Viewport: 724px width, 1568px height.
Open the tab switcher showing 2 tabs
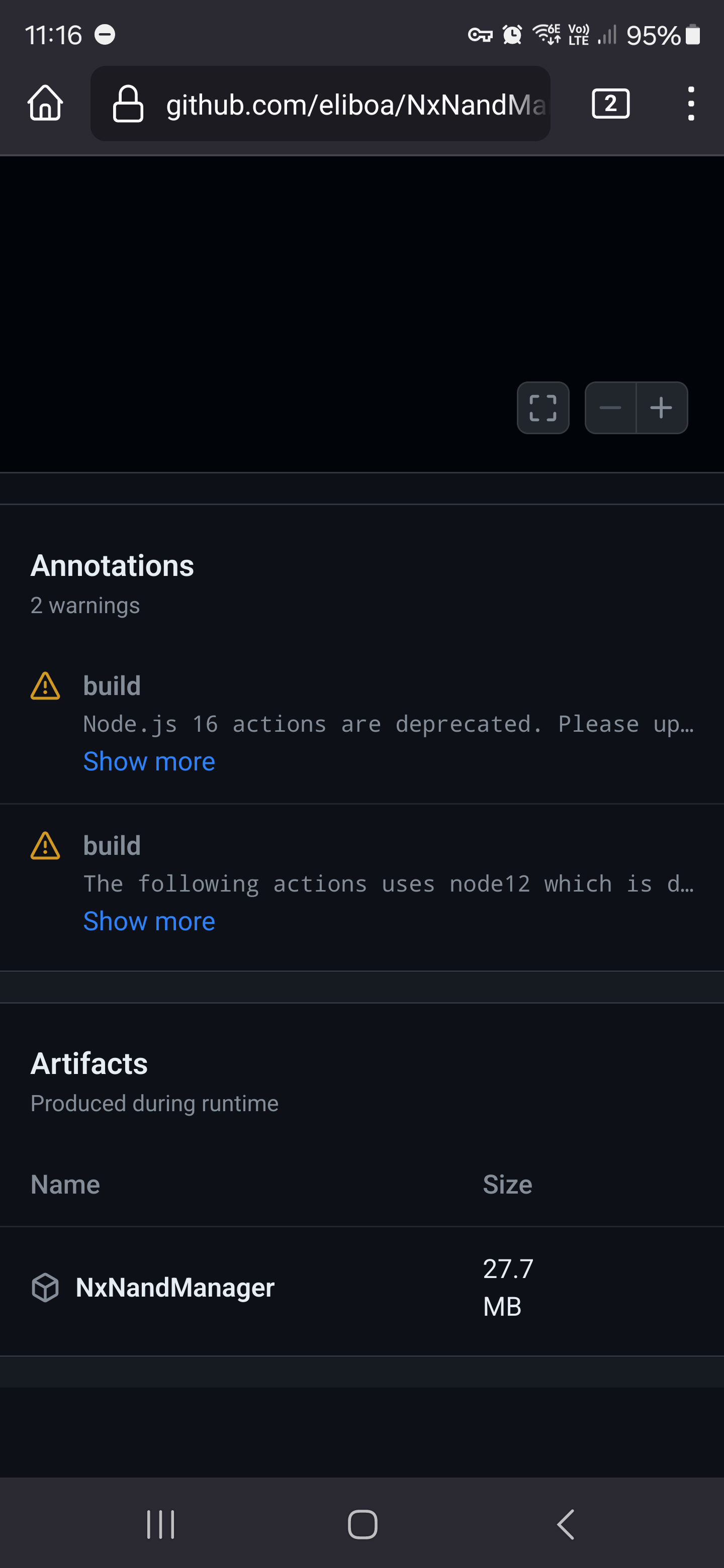[610, 104]
